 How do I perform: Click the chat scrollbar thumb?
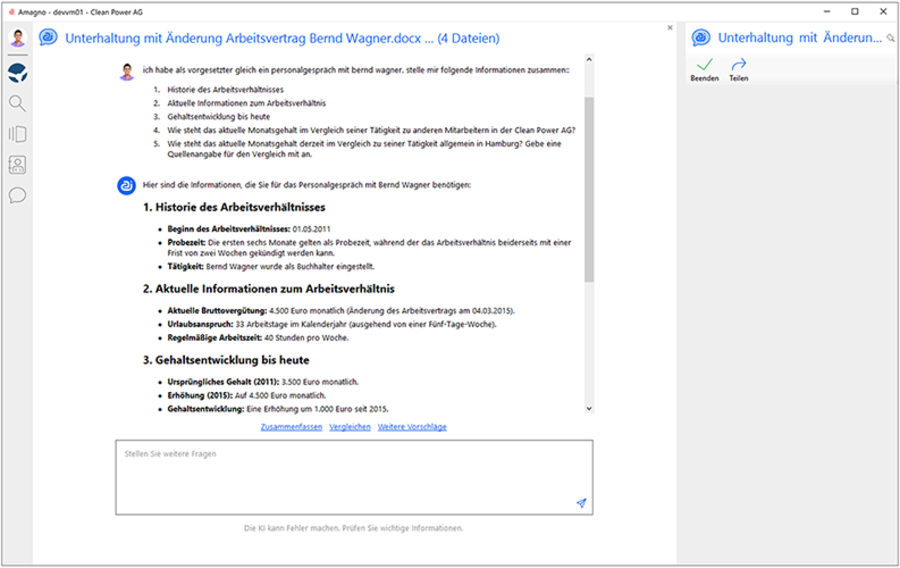[589, 189]
